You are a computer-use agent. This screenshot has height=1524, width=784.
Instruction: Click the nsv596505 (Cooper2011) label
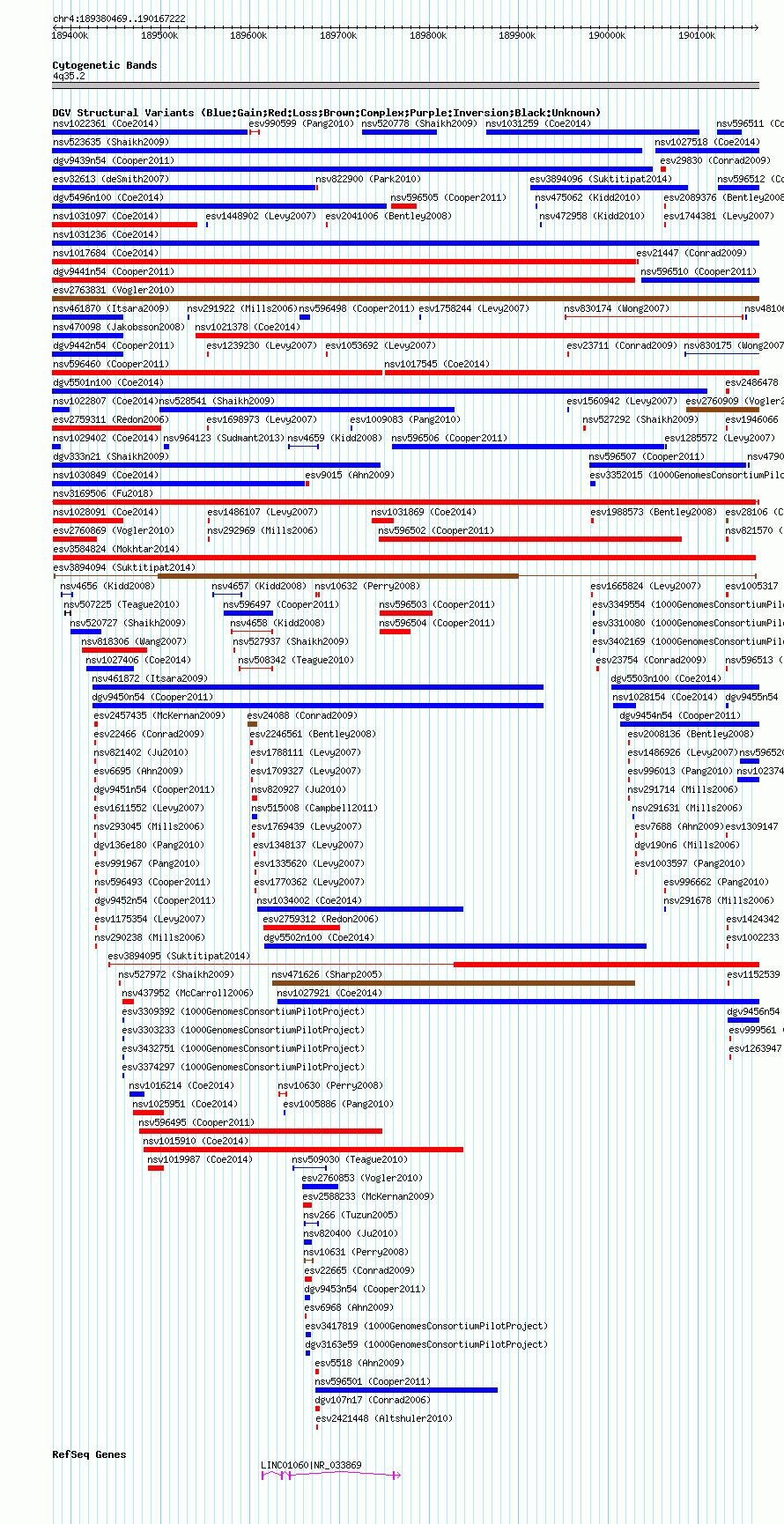pos(449,197)
